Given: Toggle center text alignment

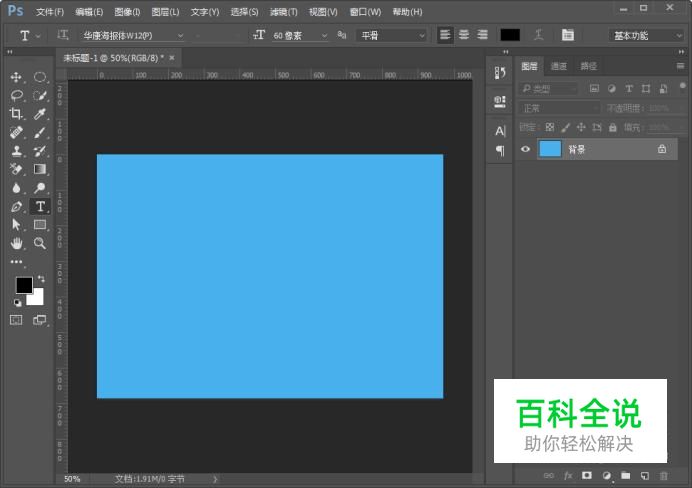Looking at the screenshot, I should [x=463, y=35].
